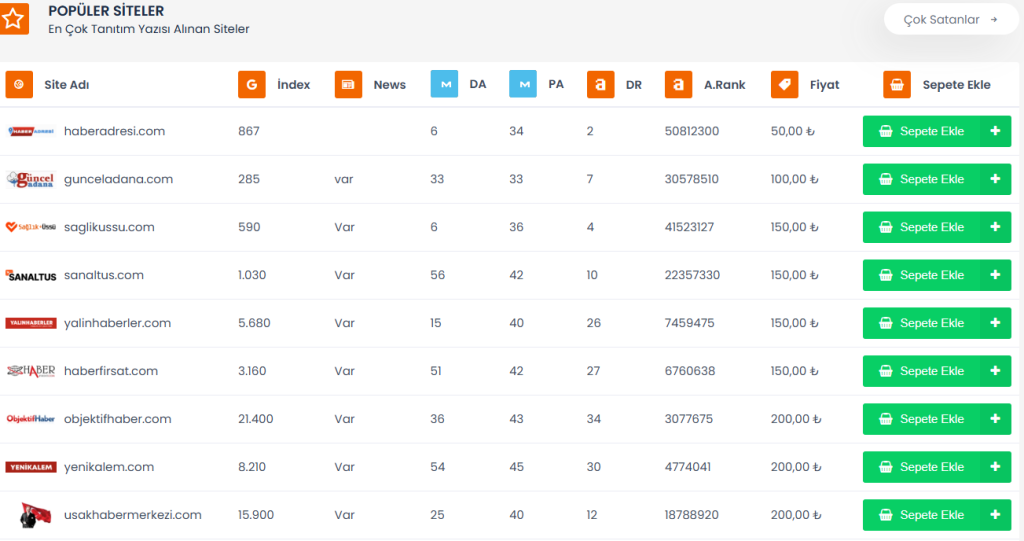
Task: Open the Çok Satanlar link
Action: pos(950,19)
